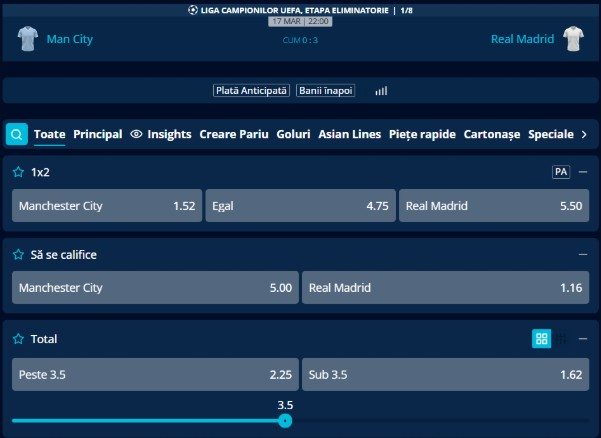This screenshot has width=601, height=438.
Task: Click the Total line slider handle
Action: (x=285, y=421)
